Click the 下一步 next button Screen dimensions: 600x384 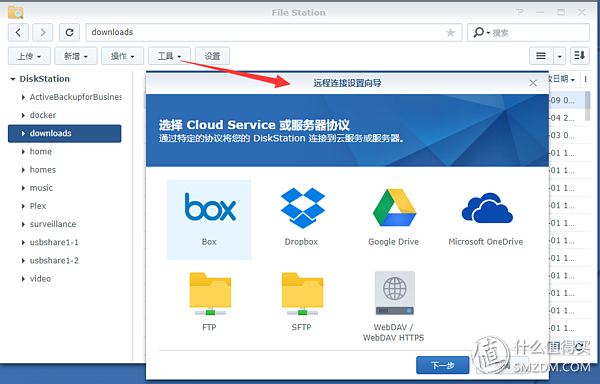pyautogui.click(x=443, y=365)
